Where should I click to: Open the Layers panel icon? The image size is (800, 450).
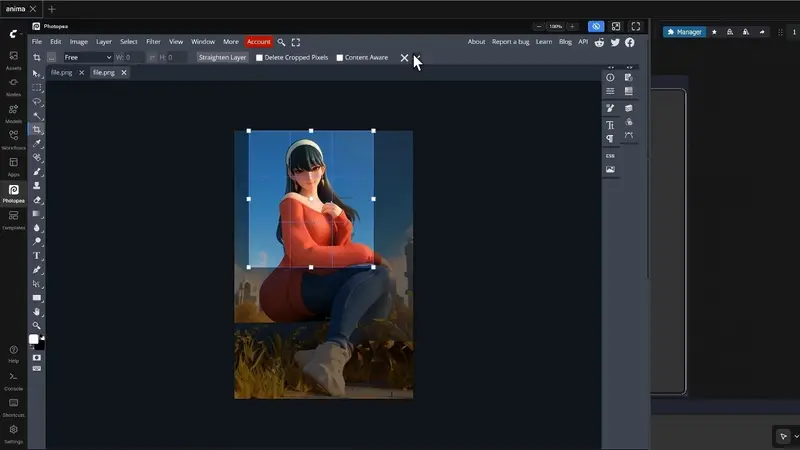pos(629,108)
